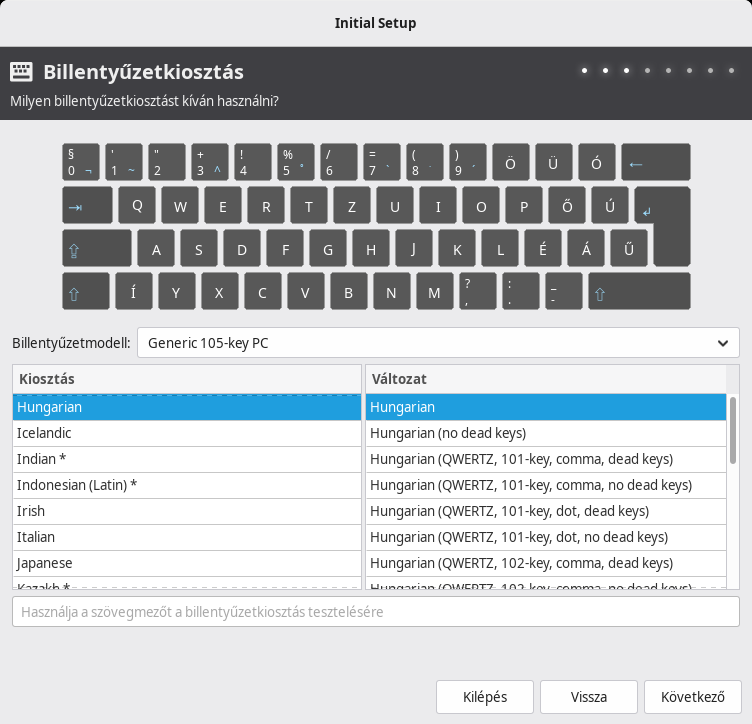This screenshot has width=752, height=724.
Task: Select Hungarian (no dead keys) variant
Action: pos(545,433)
